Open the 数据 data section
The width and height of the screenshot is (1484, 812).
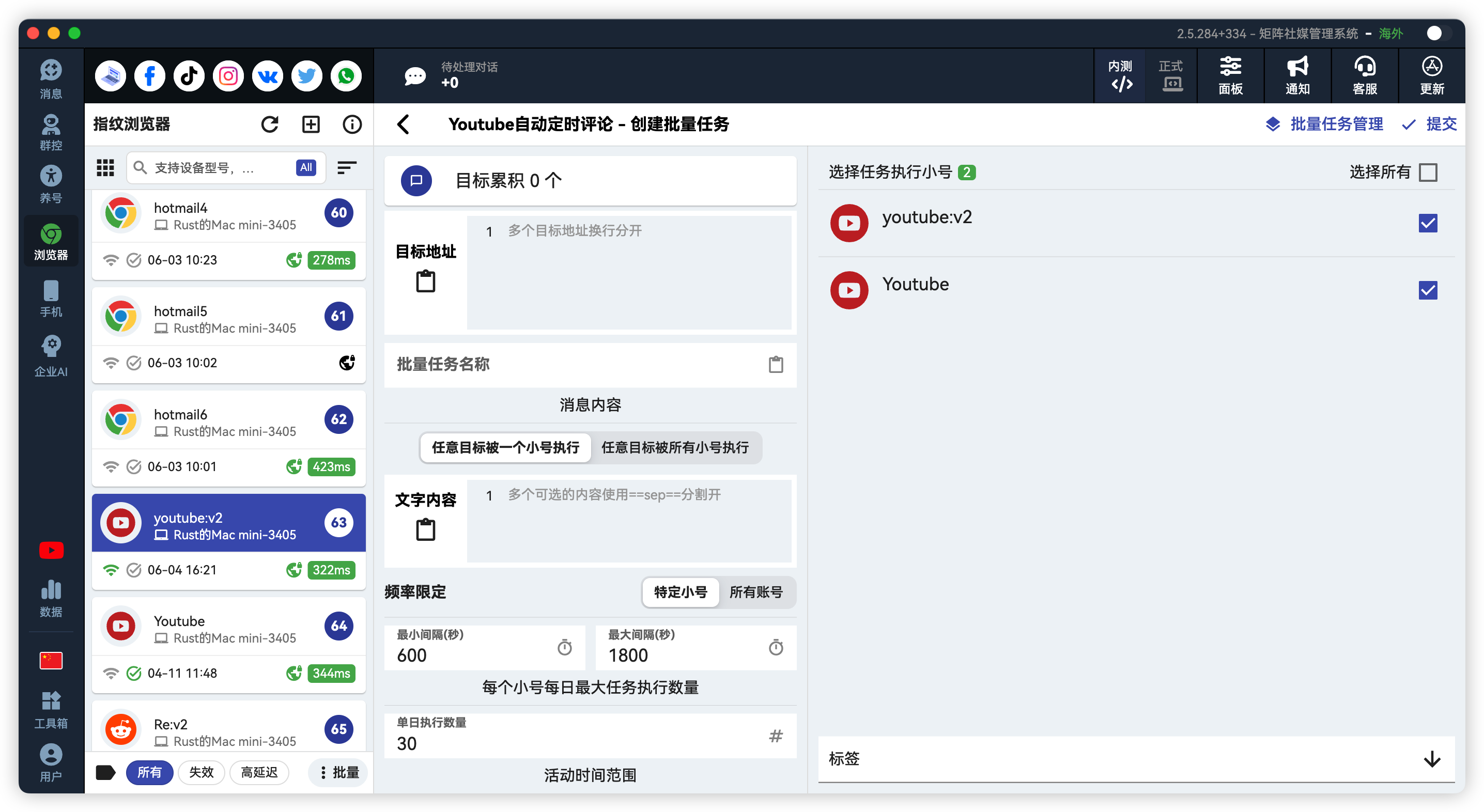click(51, 599)
